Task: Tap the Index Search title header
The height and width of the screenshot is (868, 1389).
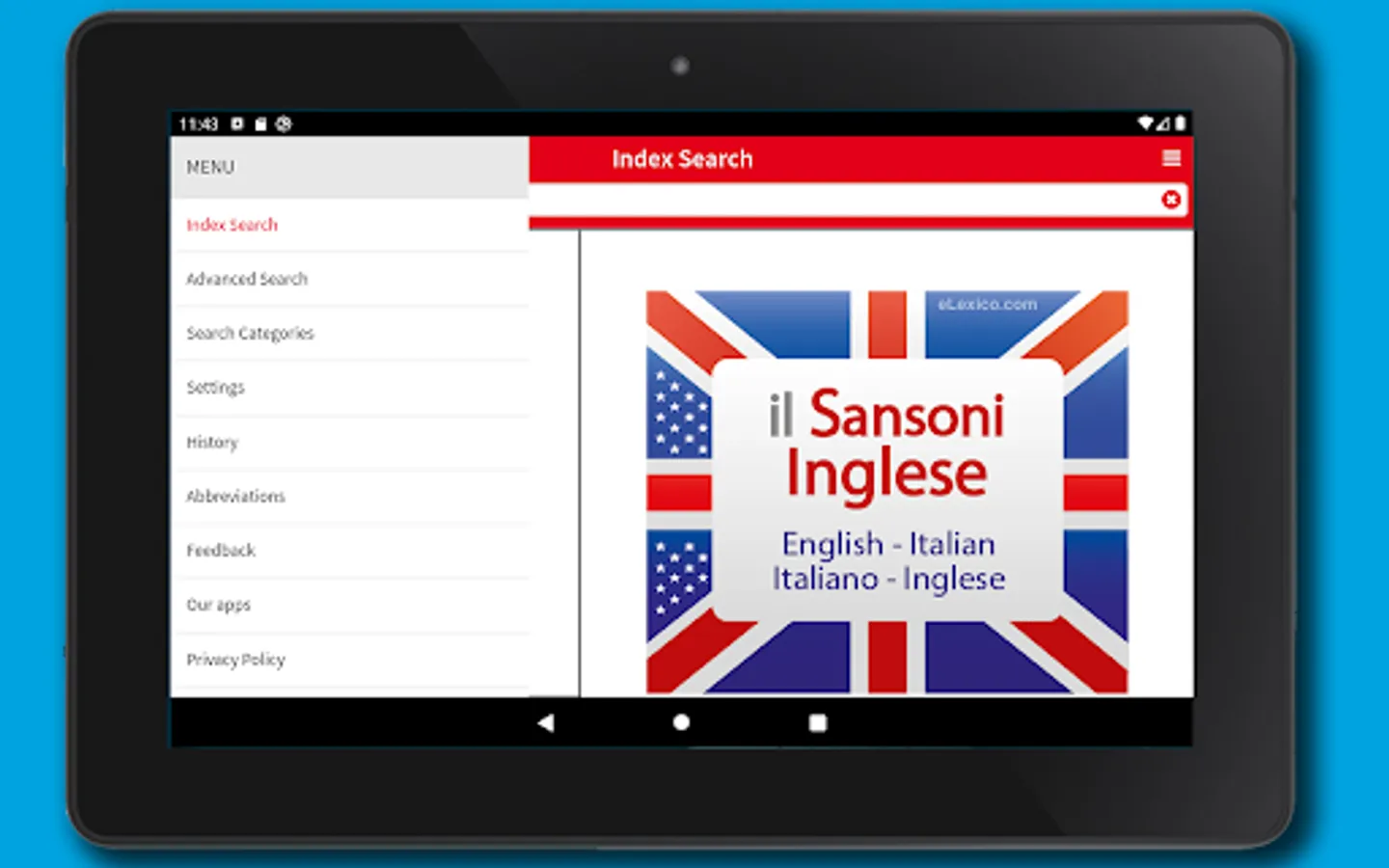Action: (x=682, y=159)
